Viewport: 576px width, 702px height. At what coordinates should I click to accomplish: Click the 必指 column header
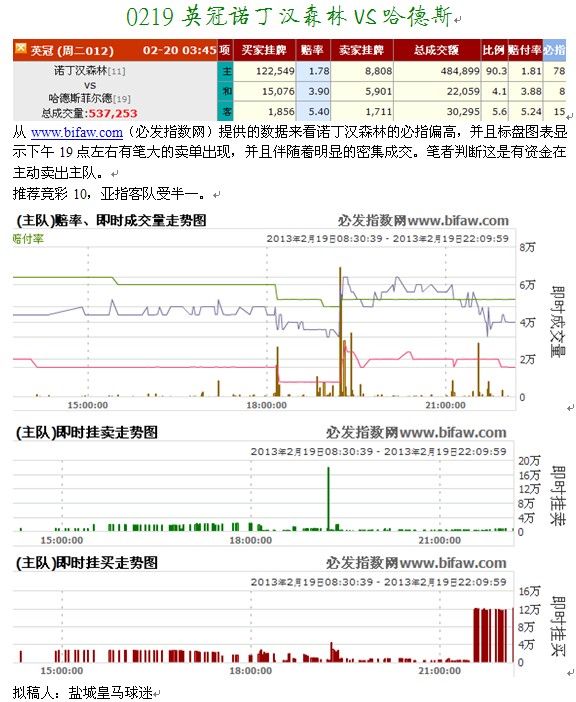(x=555, y=50)
